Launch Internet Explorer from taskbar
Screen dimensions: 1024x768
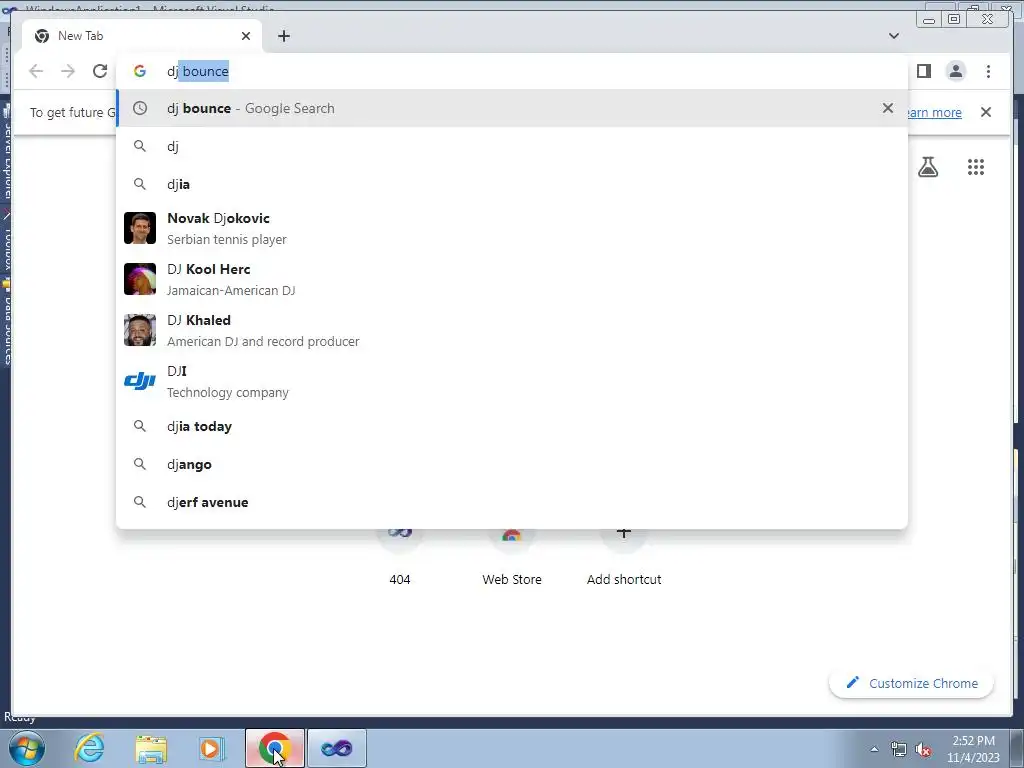coord(89,748)
